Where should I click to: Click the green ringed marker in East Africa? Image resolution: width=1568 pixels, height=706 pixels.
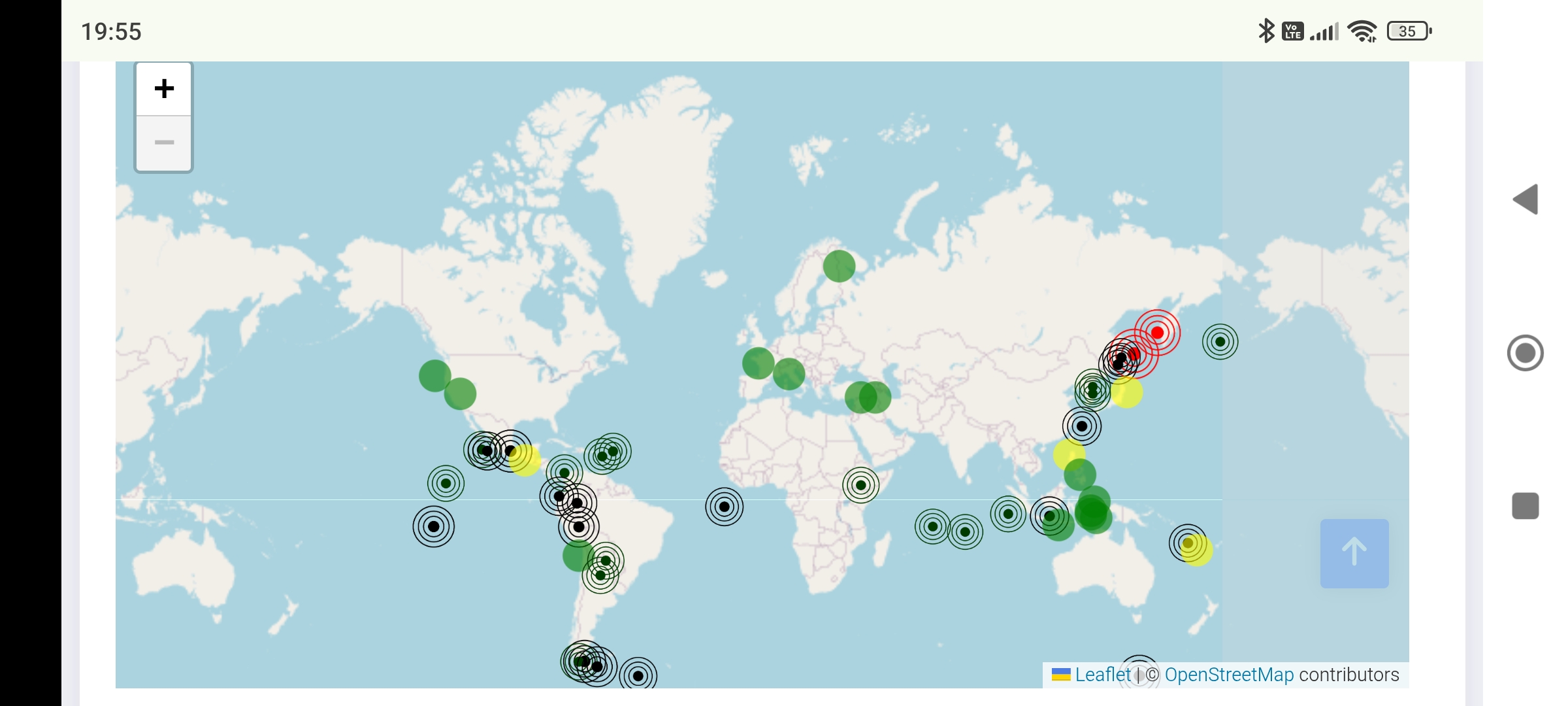point(860,485)
